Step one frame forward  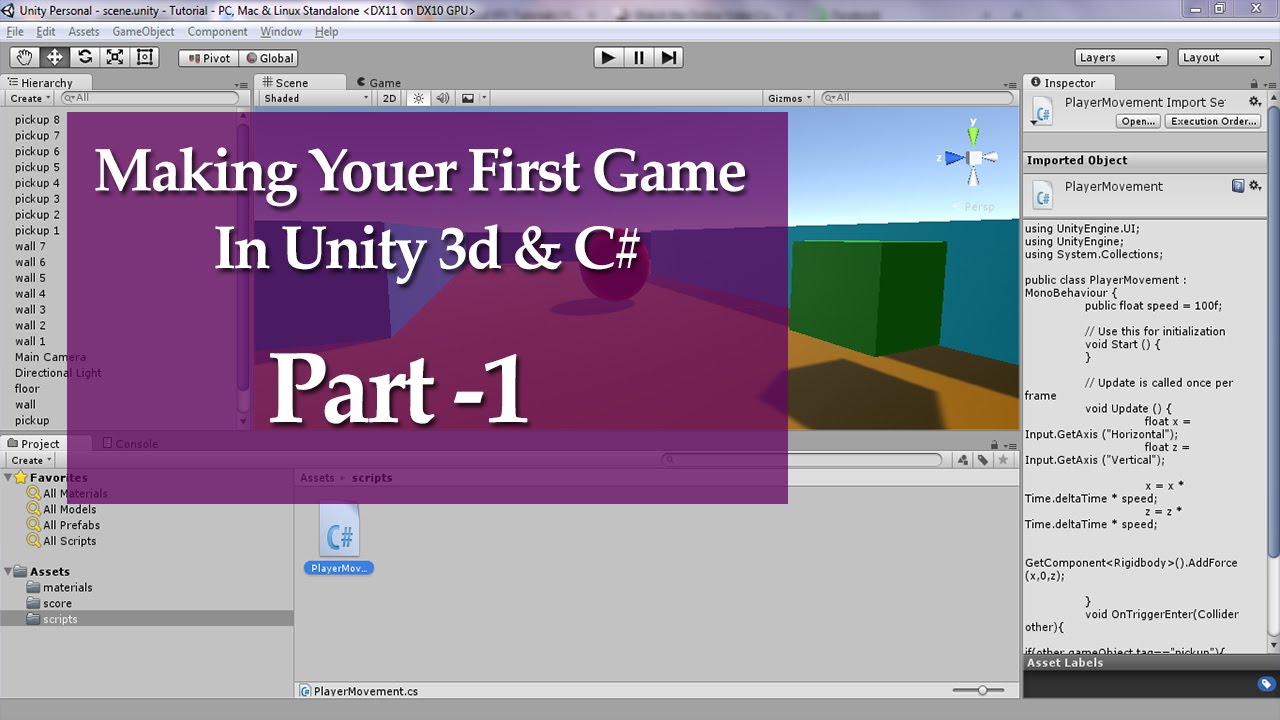tap(668, 57)
